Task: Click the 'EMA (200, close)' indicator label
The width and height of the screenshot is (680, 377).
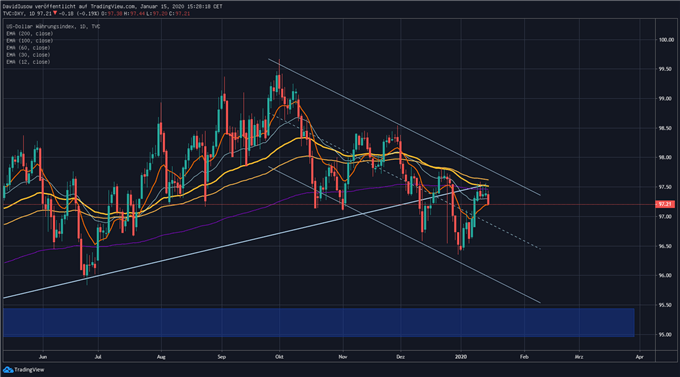Action: [x=29, y=33]
